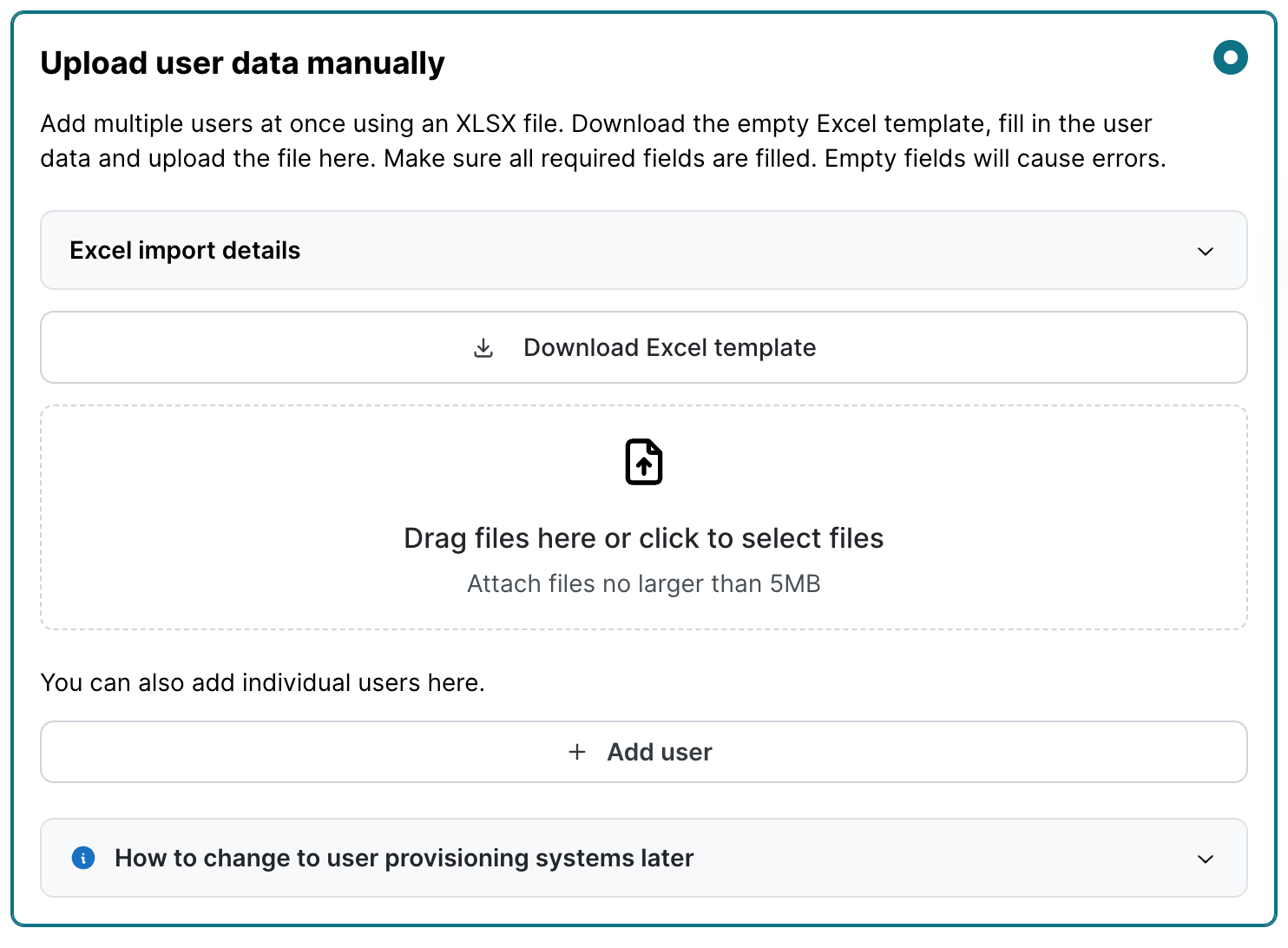Click empty right area of Download template button
1288x948 pixels.
coord(1042,348)
